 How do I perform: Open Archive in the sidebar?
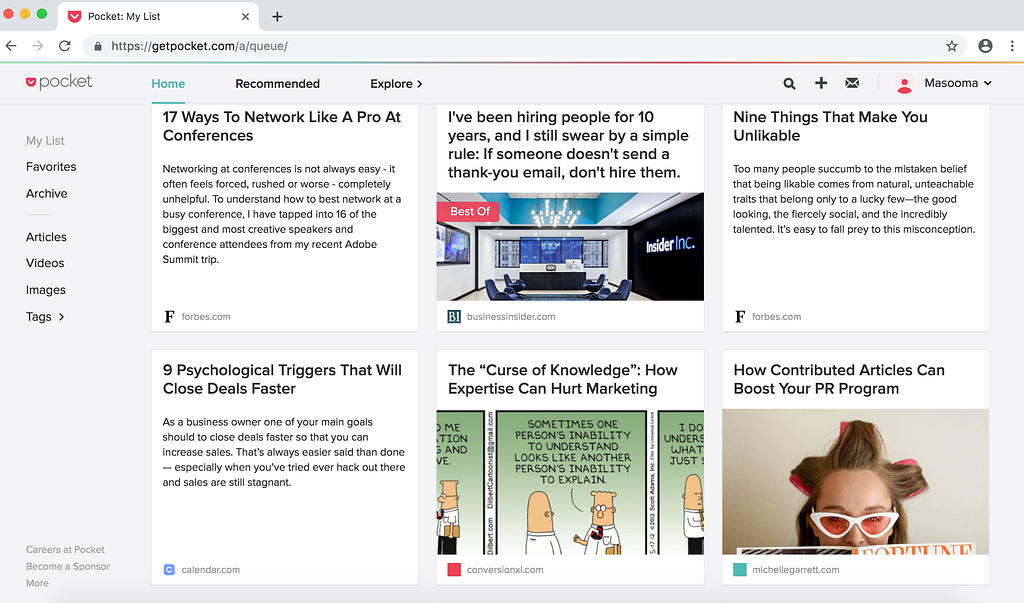(46, 193)
